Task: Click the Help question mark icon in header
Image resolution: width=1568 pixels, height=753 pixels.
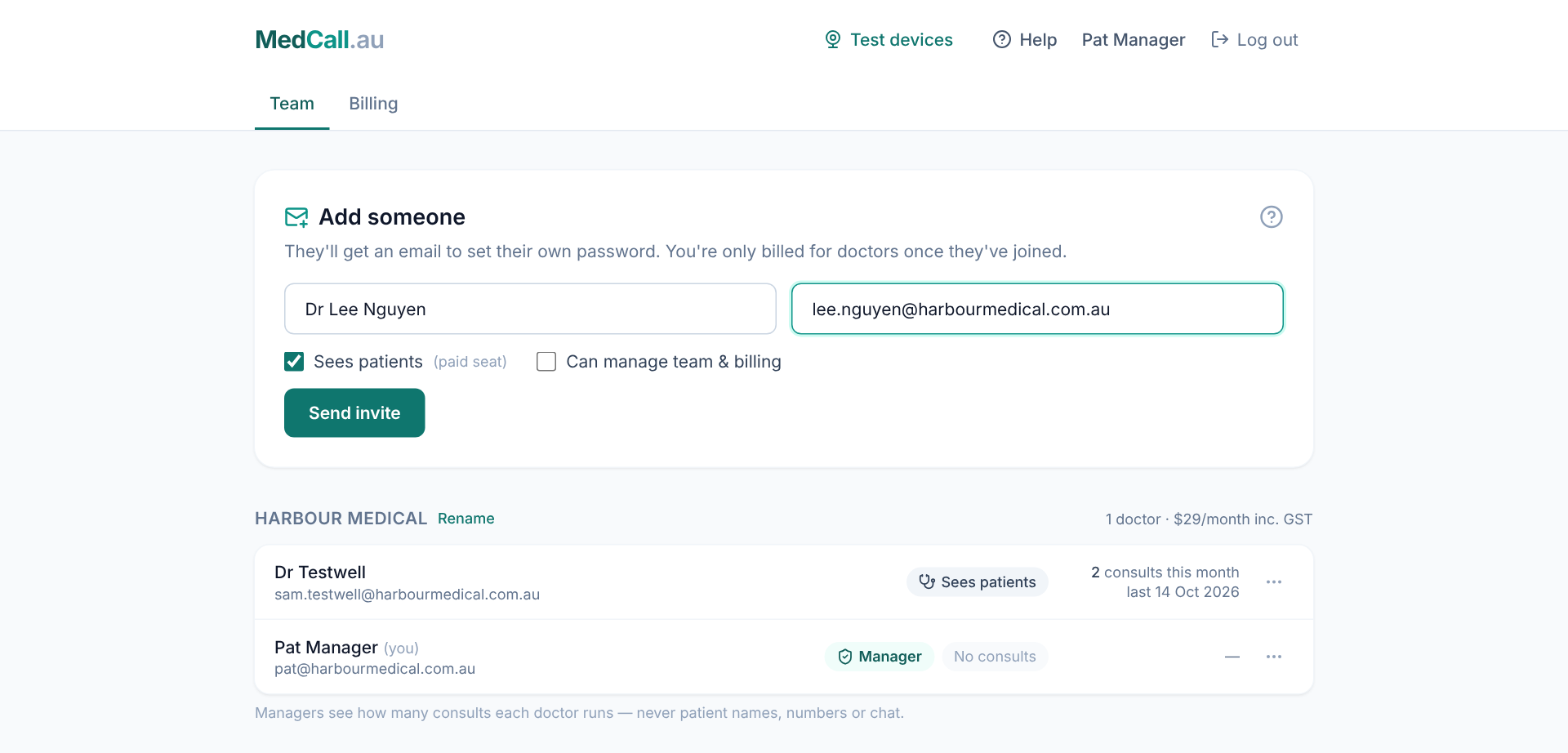Action: 1002,39
